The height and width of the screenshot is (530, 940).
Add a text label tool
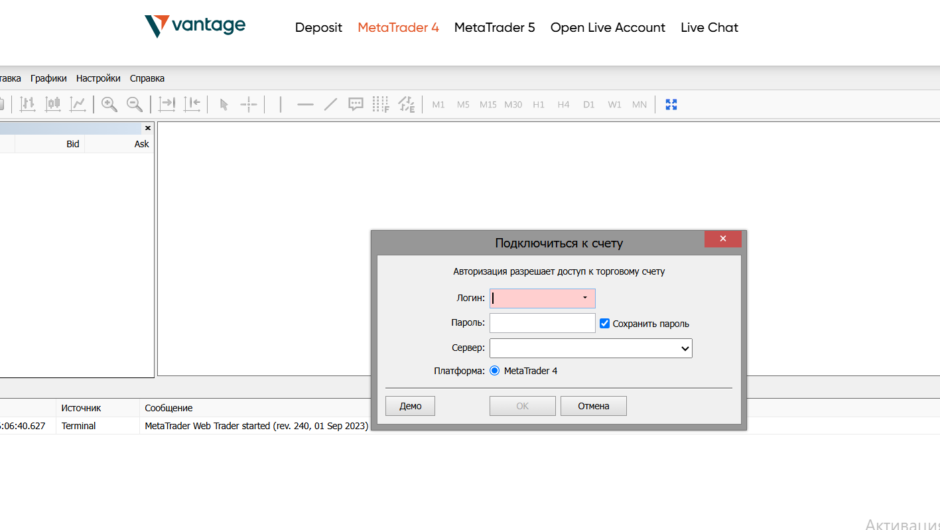click(356, 104)
